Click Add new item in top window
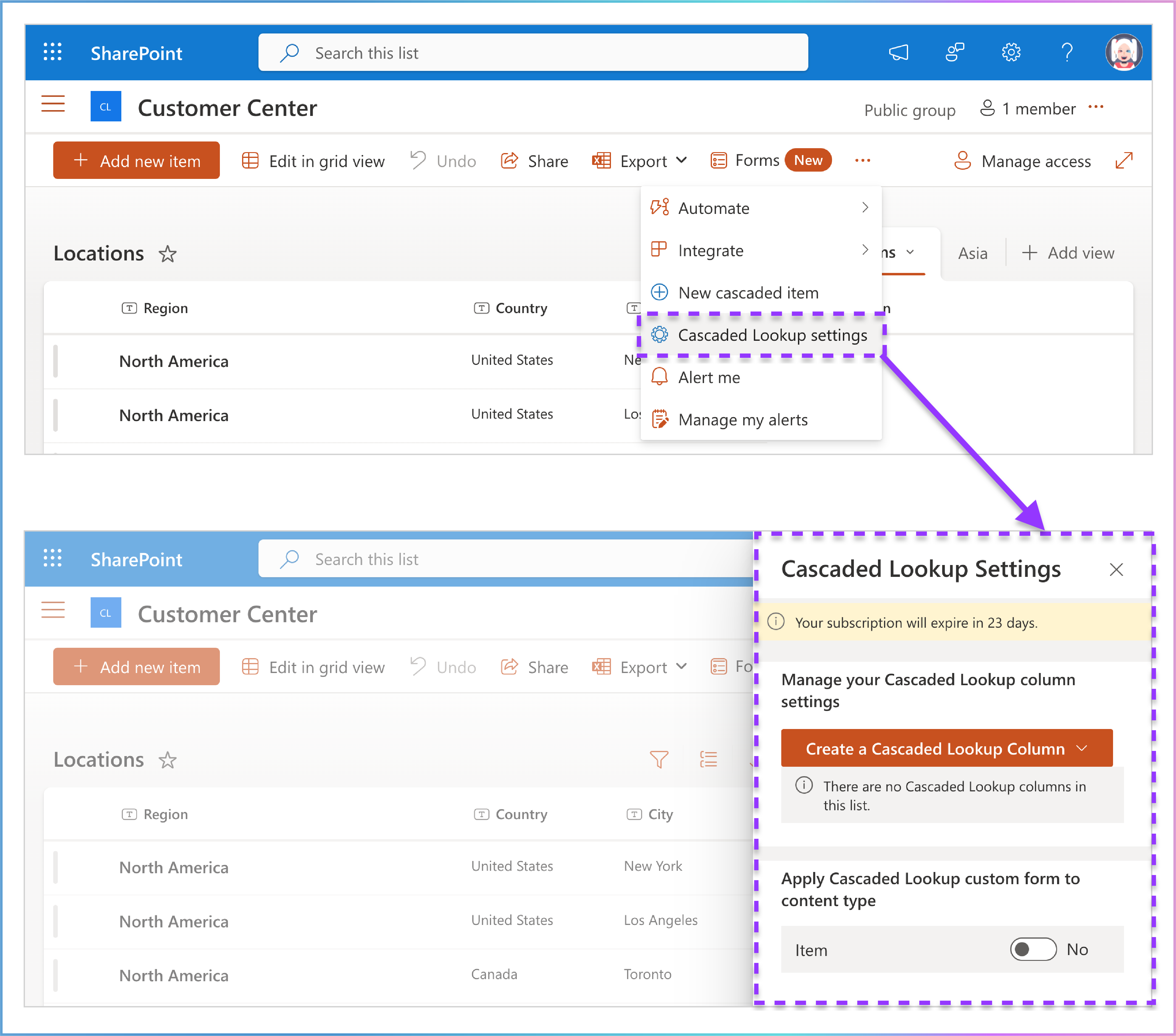 pyautogui.click(x=136, y=161)
